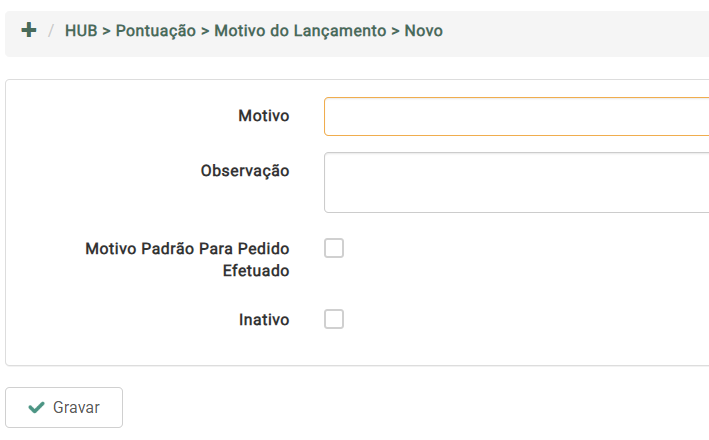This screenshot has width=709, height=440.
Task: Click into the Observação text area
Action: [x=515, y=182]
